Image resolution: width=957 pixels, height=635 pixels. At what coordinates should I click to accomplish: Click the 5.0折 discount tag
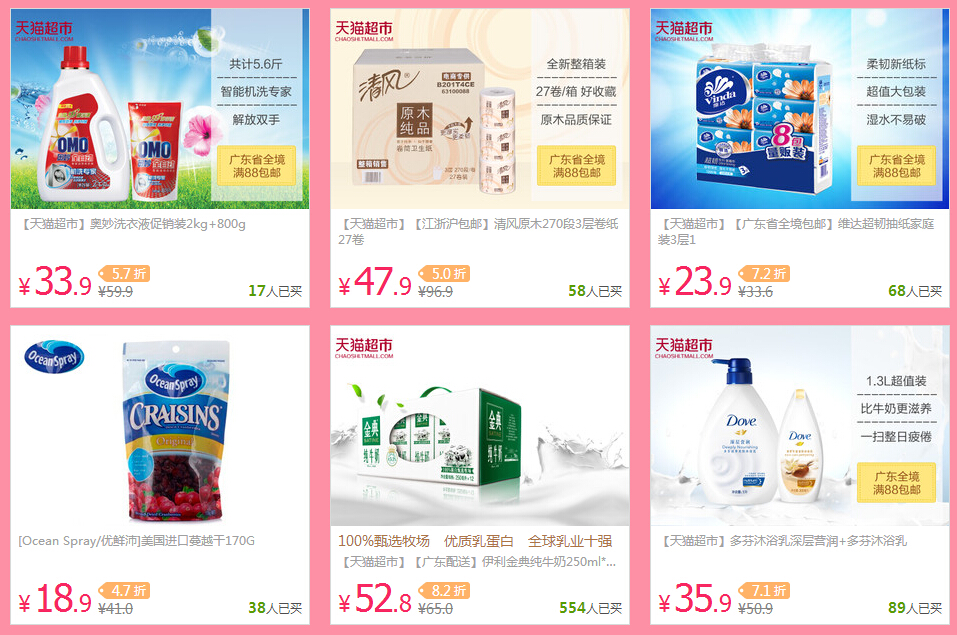(x=444, y=273)
